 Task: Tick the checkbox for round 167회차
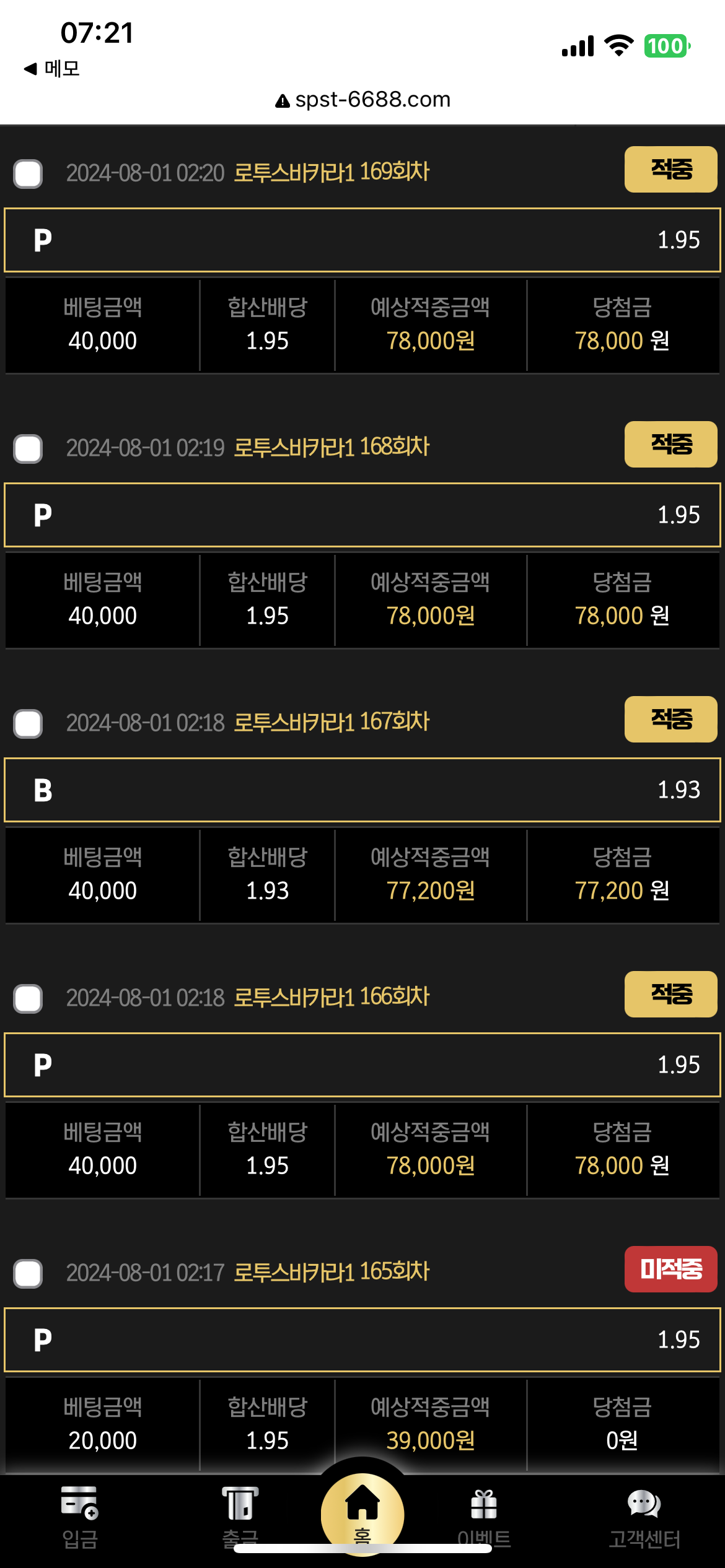(29, 724)
